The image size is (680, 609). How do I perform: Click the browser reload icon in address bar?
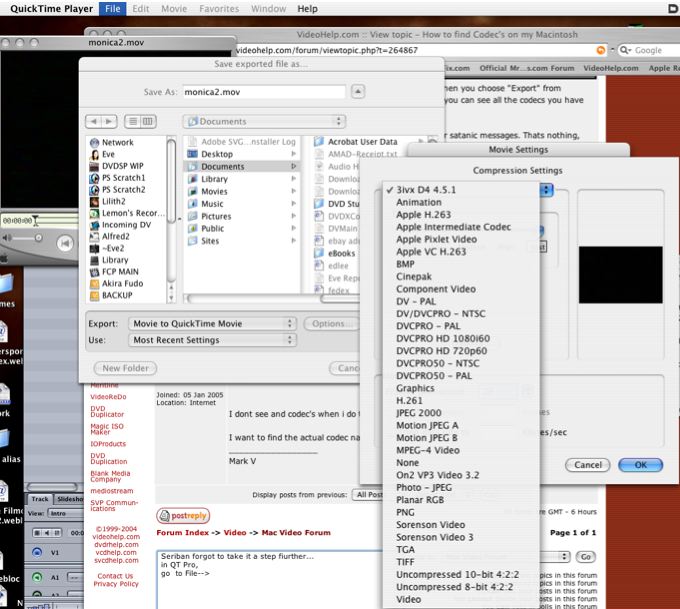[601, 50]
